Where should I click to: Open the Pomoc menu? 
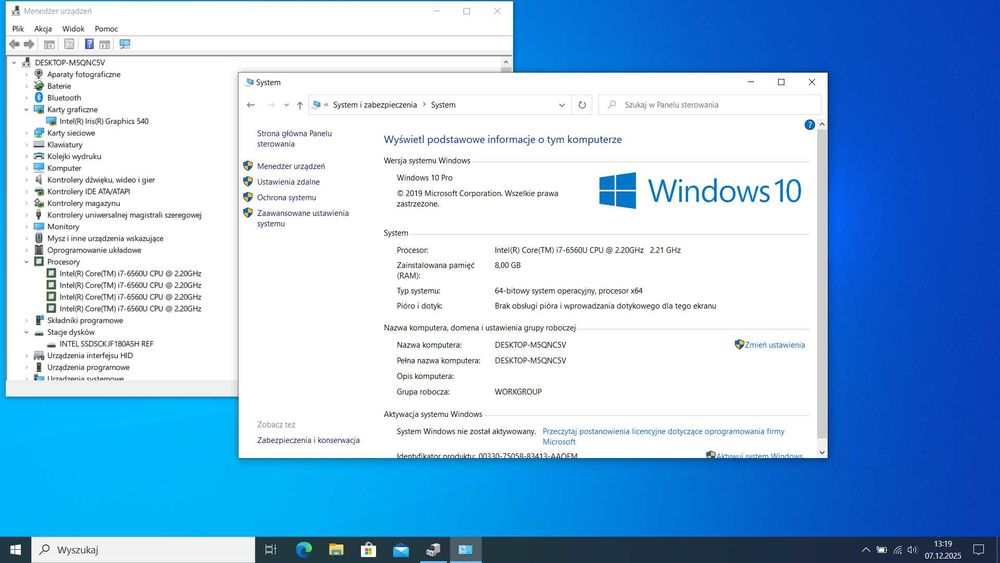click(106, 29)
